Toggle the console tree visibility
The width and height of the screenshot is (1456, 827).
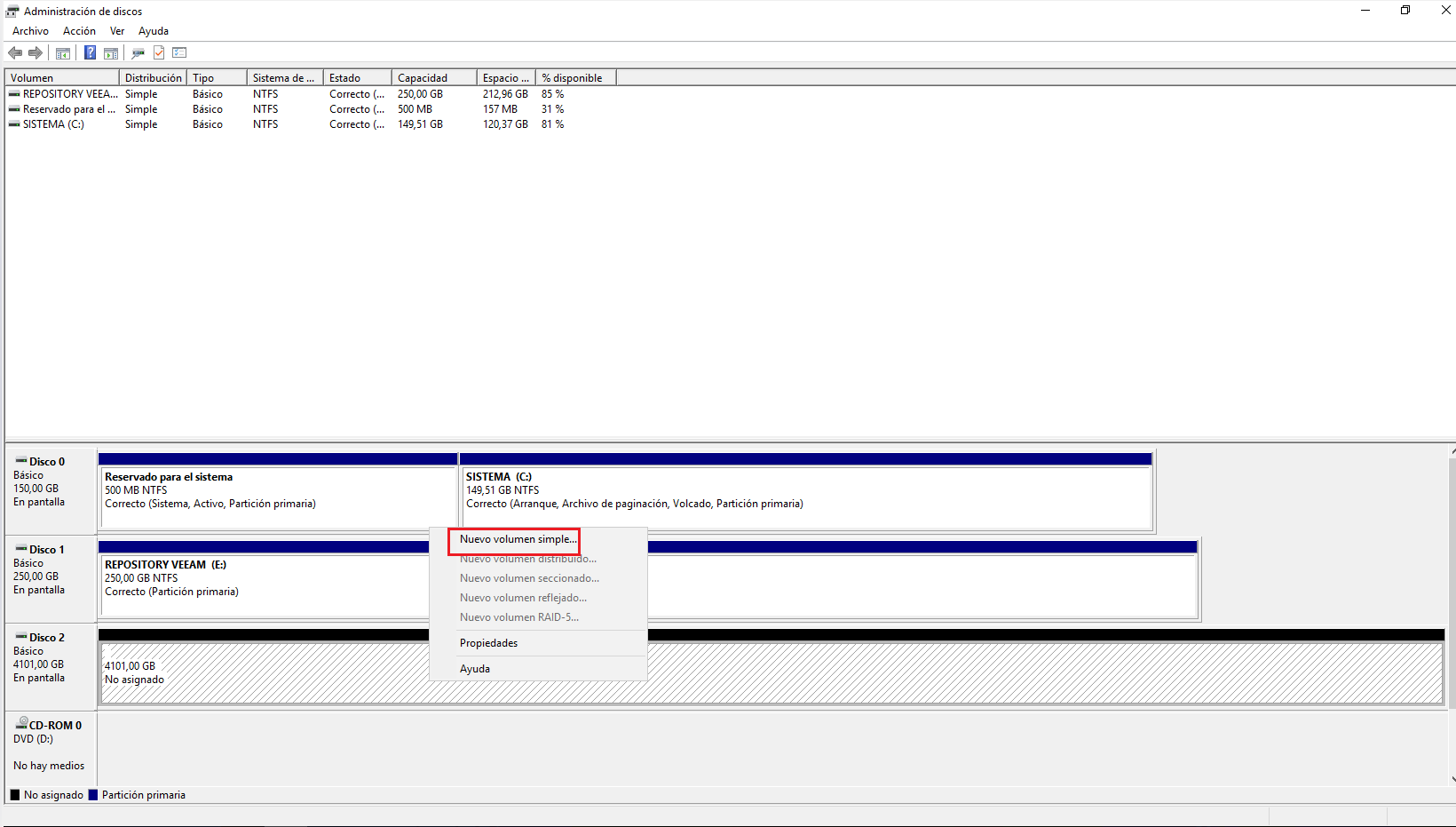tap(63, 52)
